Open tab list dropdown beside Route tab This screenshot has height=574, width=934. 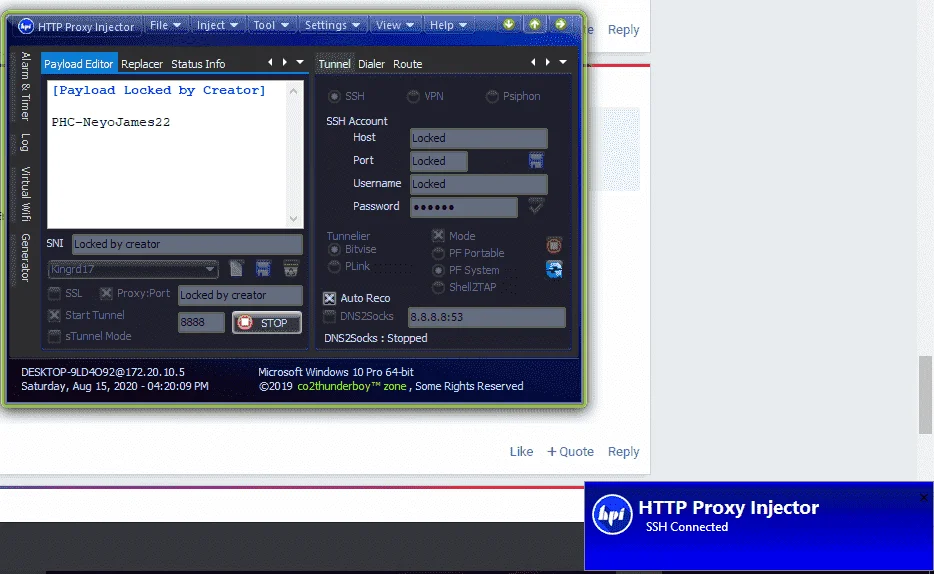coord(563,62)
